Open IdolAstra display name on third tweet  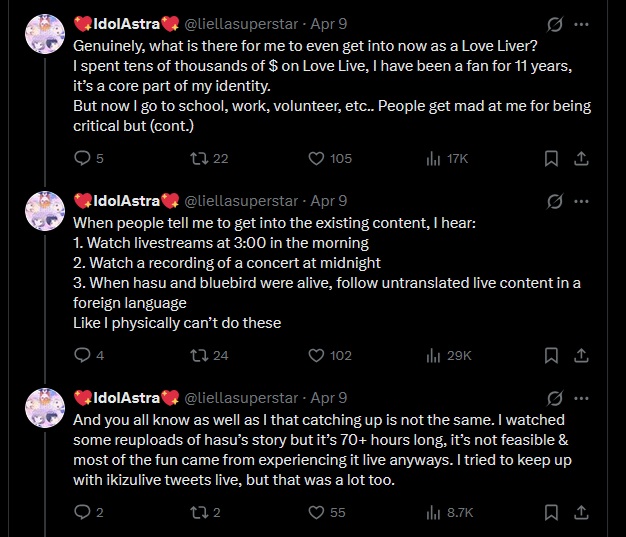126,398
